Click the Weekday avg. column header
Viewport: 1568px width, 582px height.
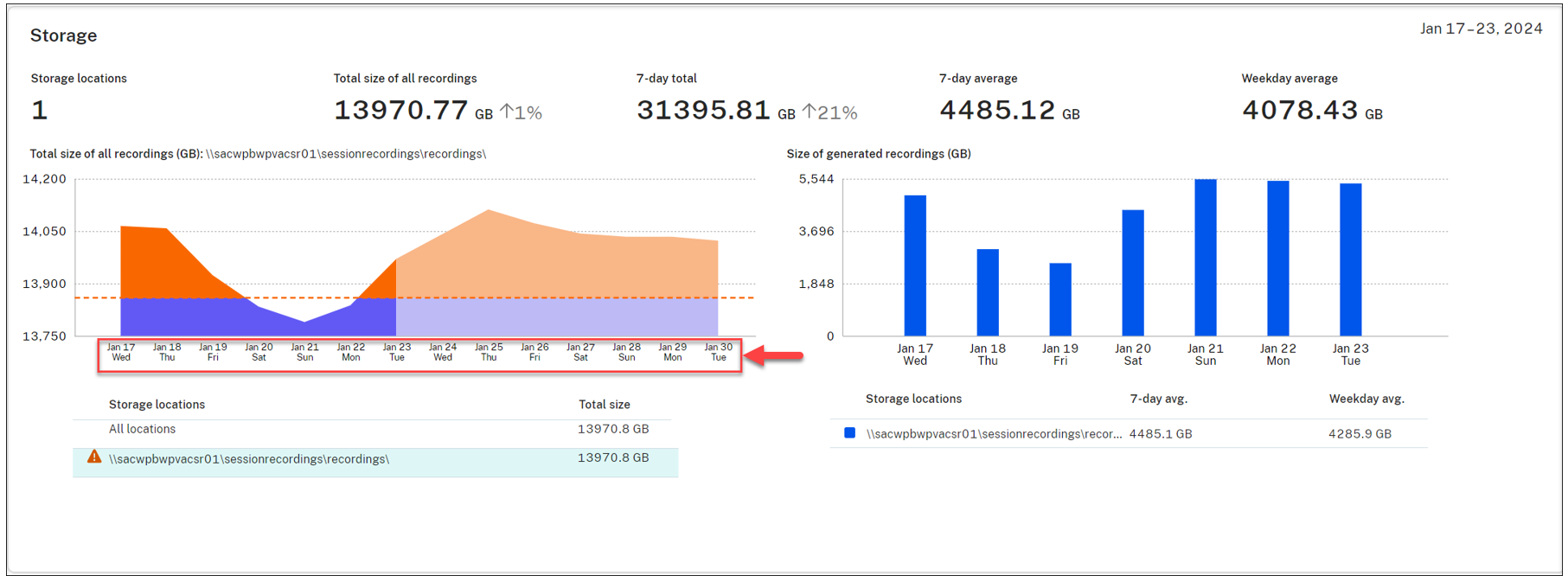click(1366, 399)
